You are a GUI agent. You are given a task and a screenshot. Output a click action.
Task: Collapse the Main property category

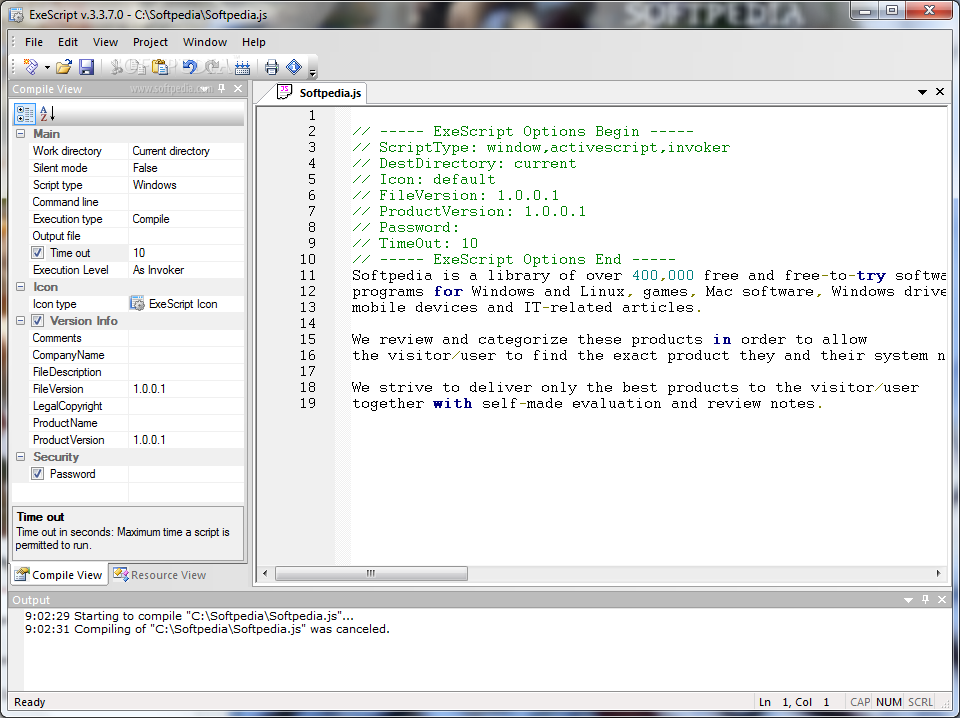pyautogui.click(x=20, y=133)
